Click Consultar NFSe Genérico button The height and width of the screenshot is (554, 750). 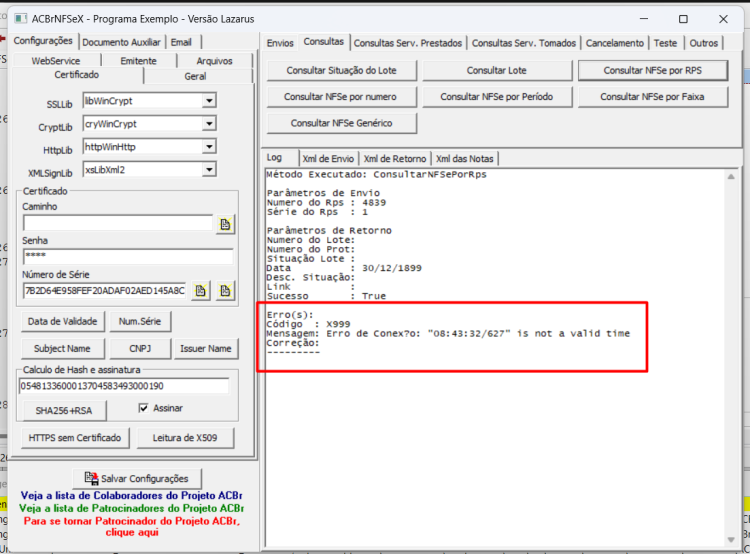[x=342, y=123]
